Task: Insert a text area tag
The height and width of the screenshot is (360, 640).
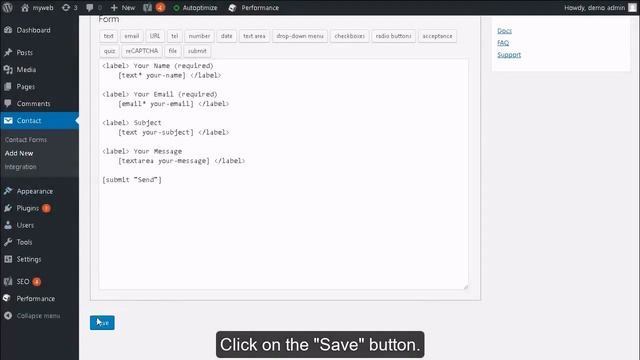Action: pos(254,36)
